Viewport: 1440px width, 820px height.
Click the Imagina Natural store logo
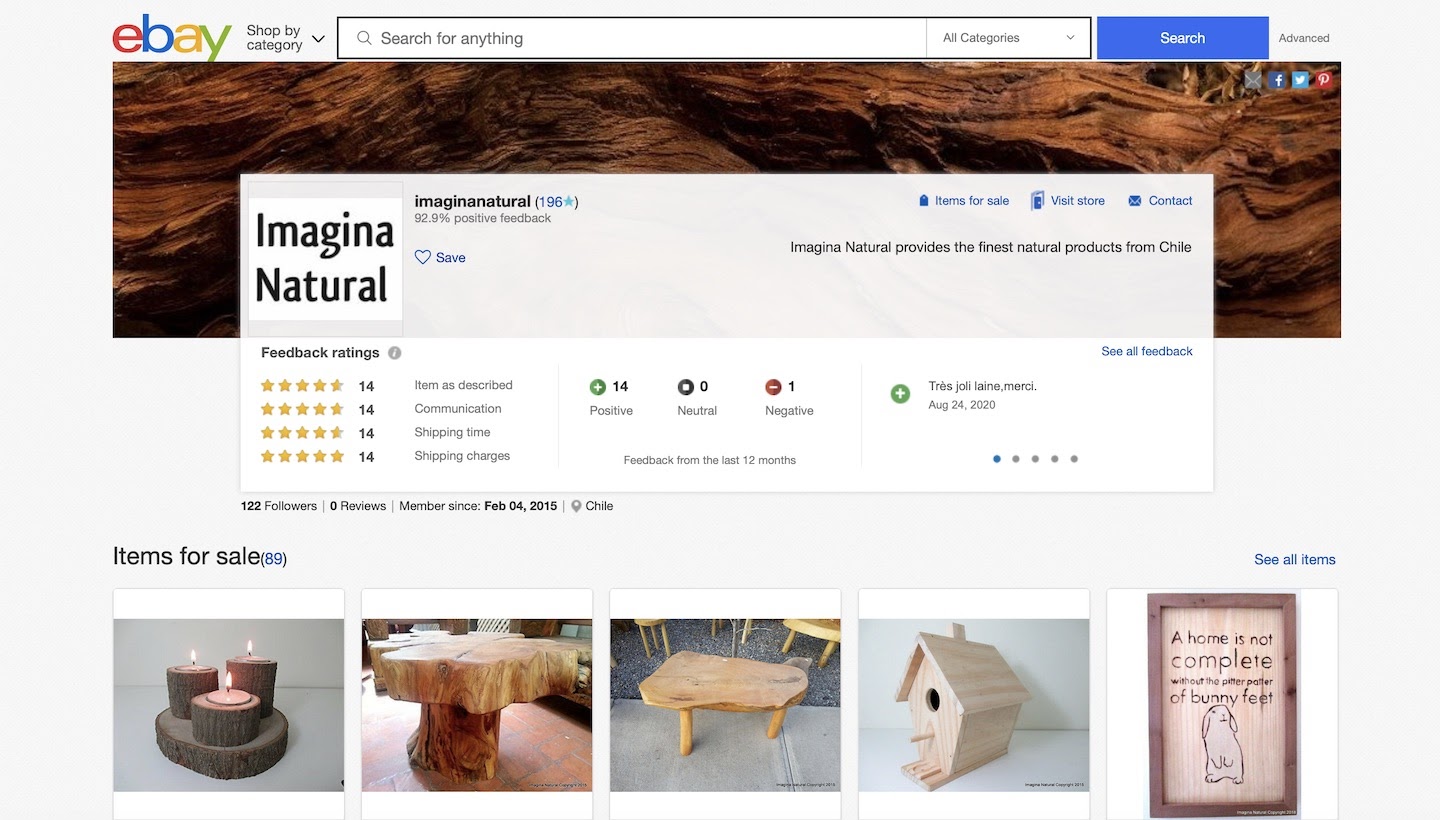coord(325,259)
